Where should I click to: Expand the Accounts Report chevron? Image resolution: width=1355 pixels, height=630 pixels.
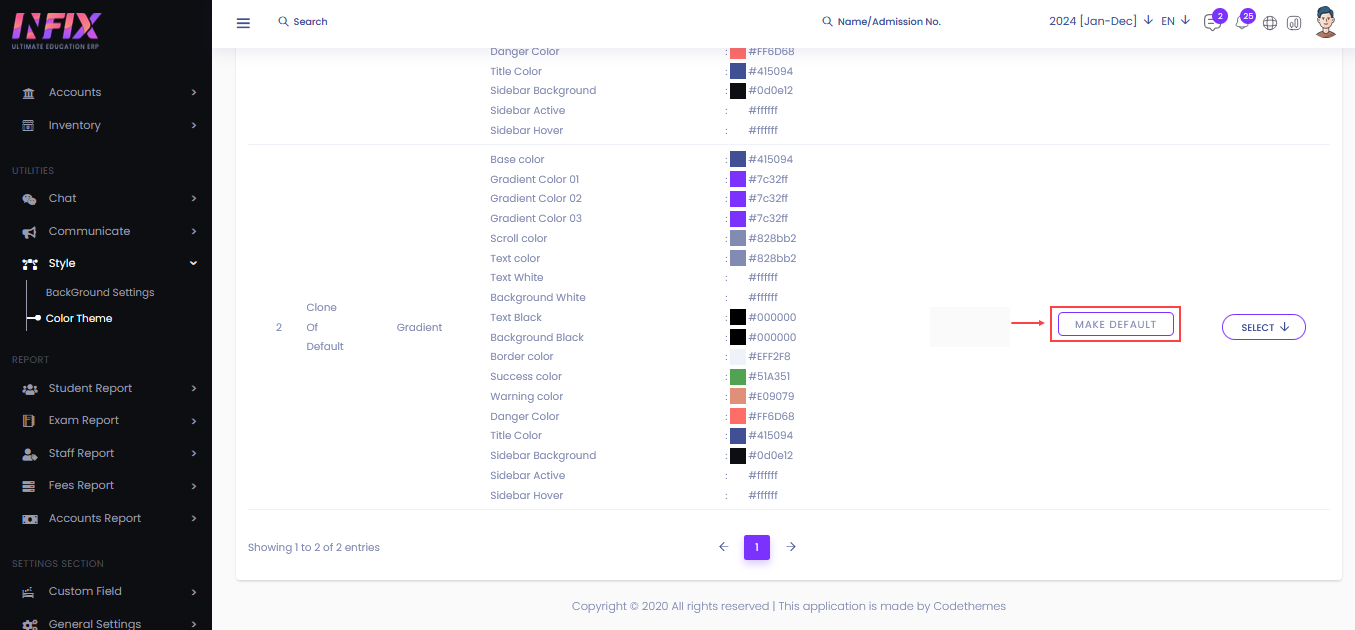tap(194, 518)
